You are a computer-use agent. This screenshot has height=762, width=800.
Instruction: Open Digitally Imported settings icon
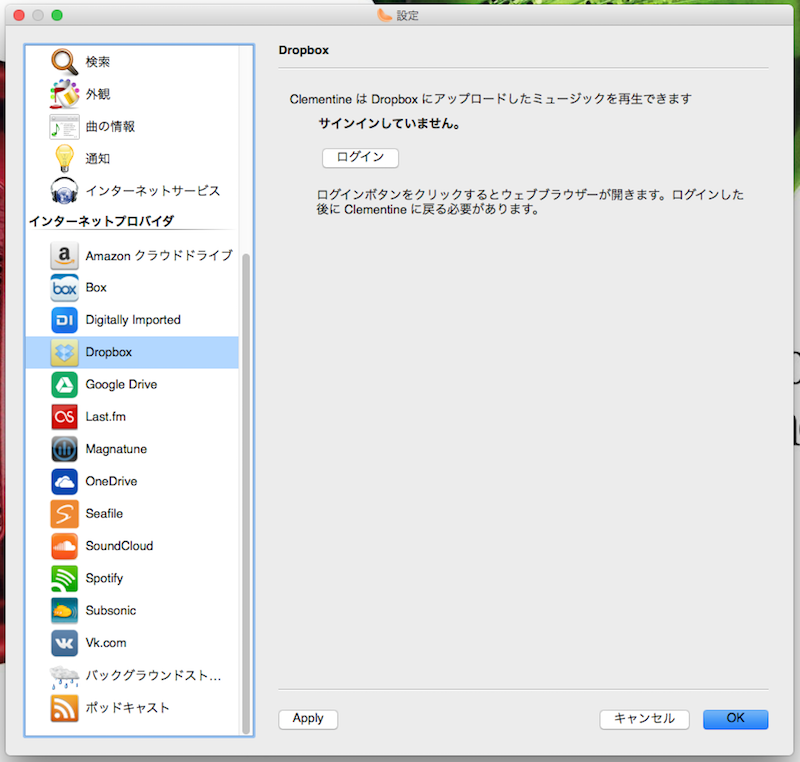pos(64,320)
